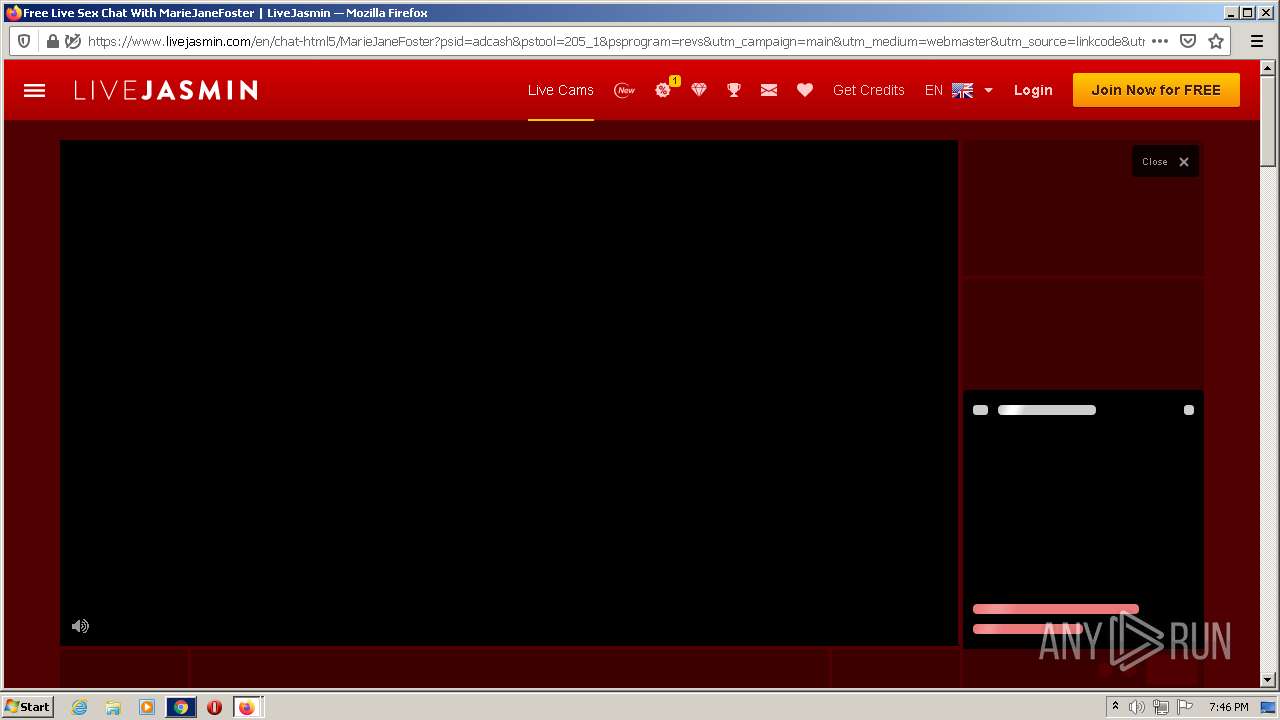This screenshot has width=1280, height=720.
Task: Open the favorites heart icon
Action: click(x=805, y=90)
